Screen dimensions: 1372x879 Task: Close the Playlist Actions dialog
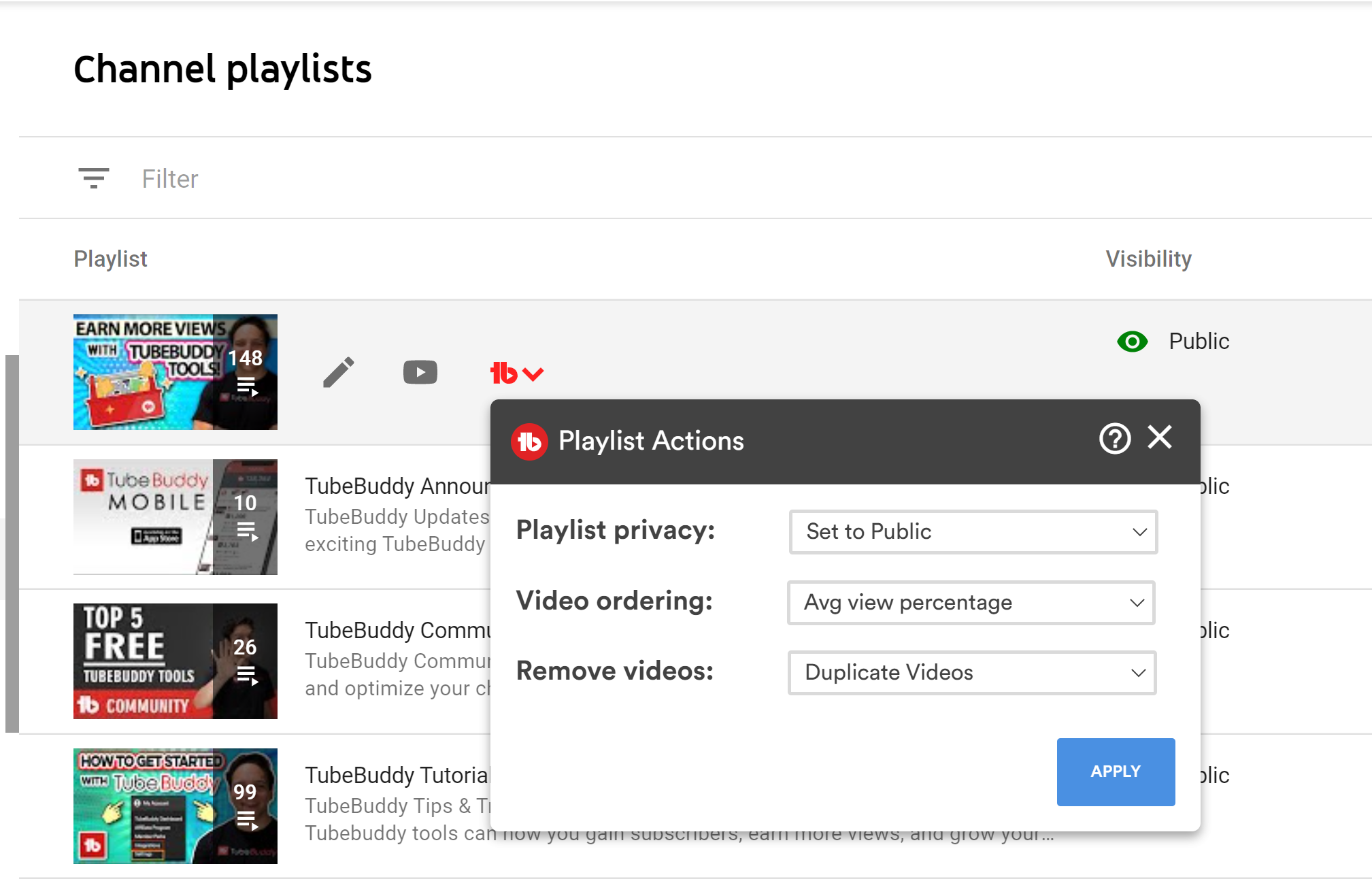1159,437
